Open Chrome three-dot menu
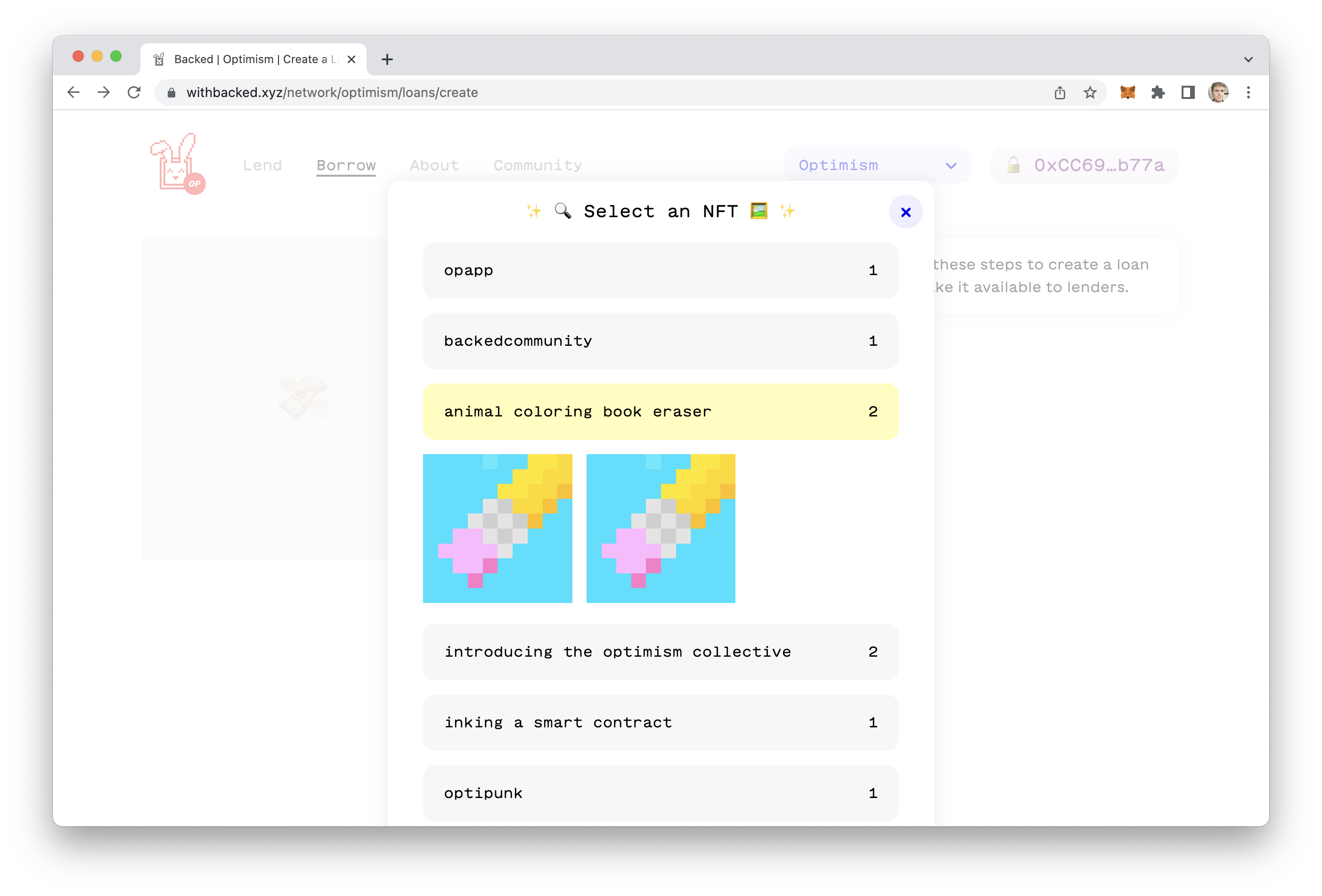1322x896 pixels. pyautogui.click(x=1248, y=92)
